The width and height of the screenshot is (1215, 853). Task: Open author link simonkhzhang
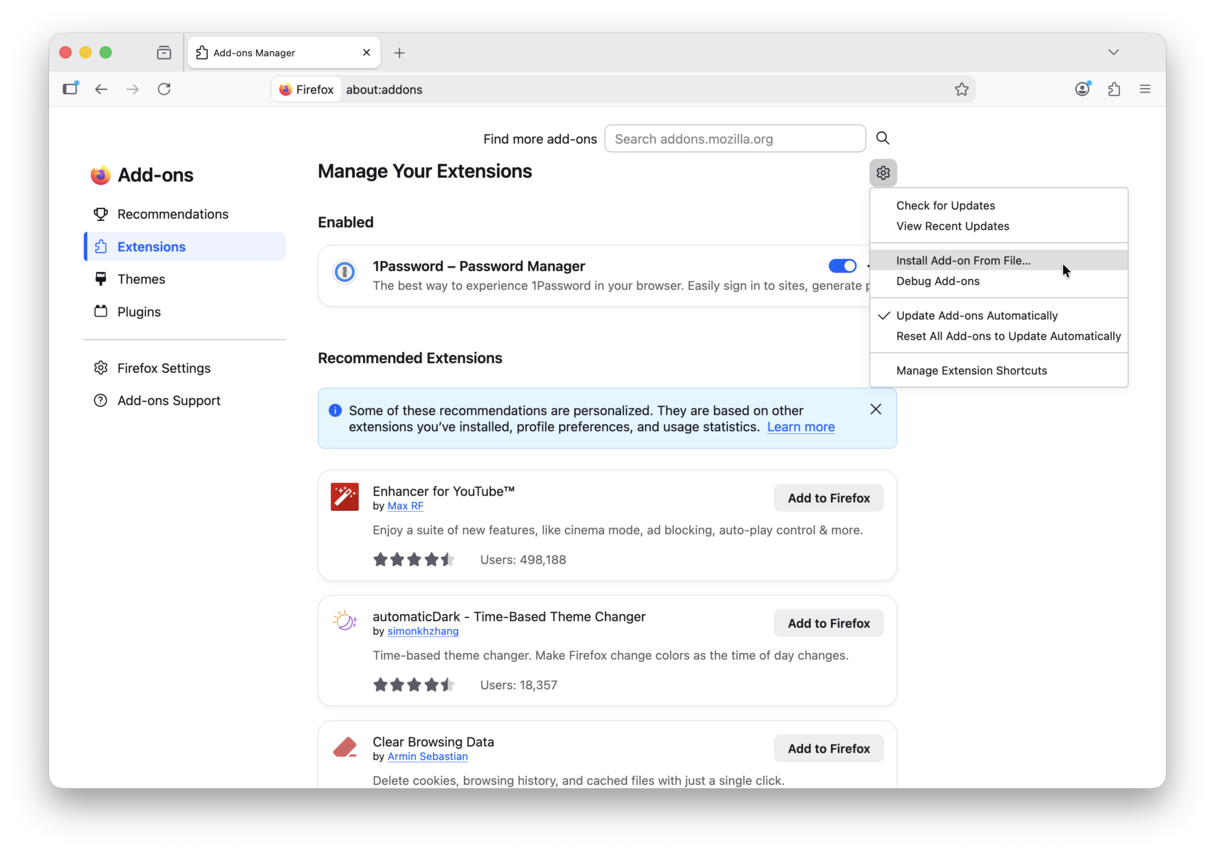[423, 631]
